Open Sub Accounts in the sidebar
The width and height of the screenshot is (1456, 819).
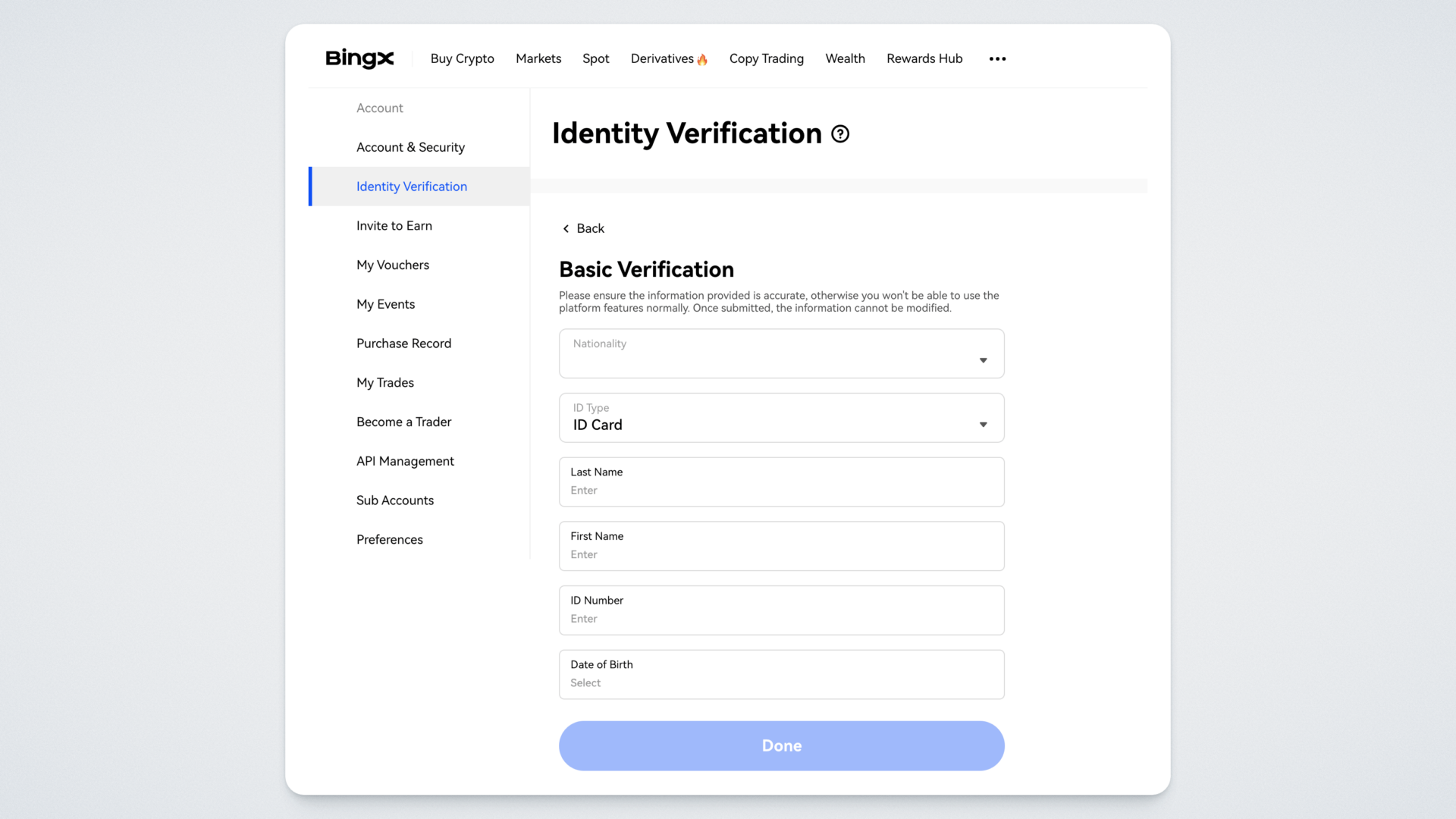(x=395, y=500)
